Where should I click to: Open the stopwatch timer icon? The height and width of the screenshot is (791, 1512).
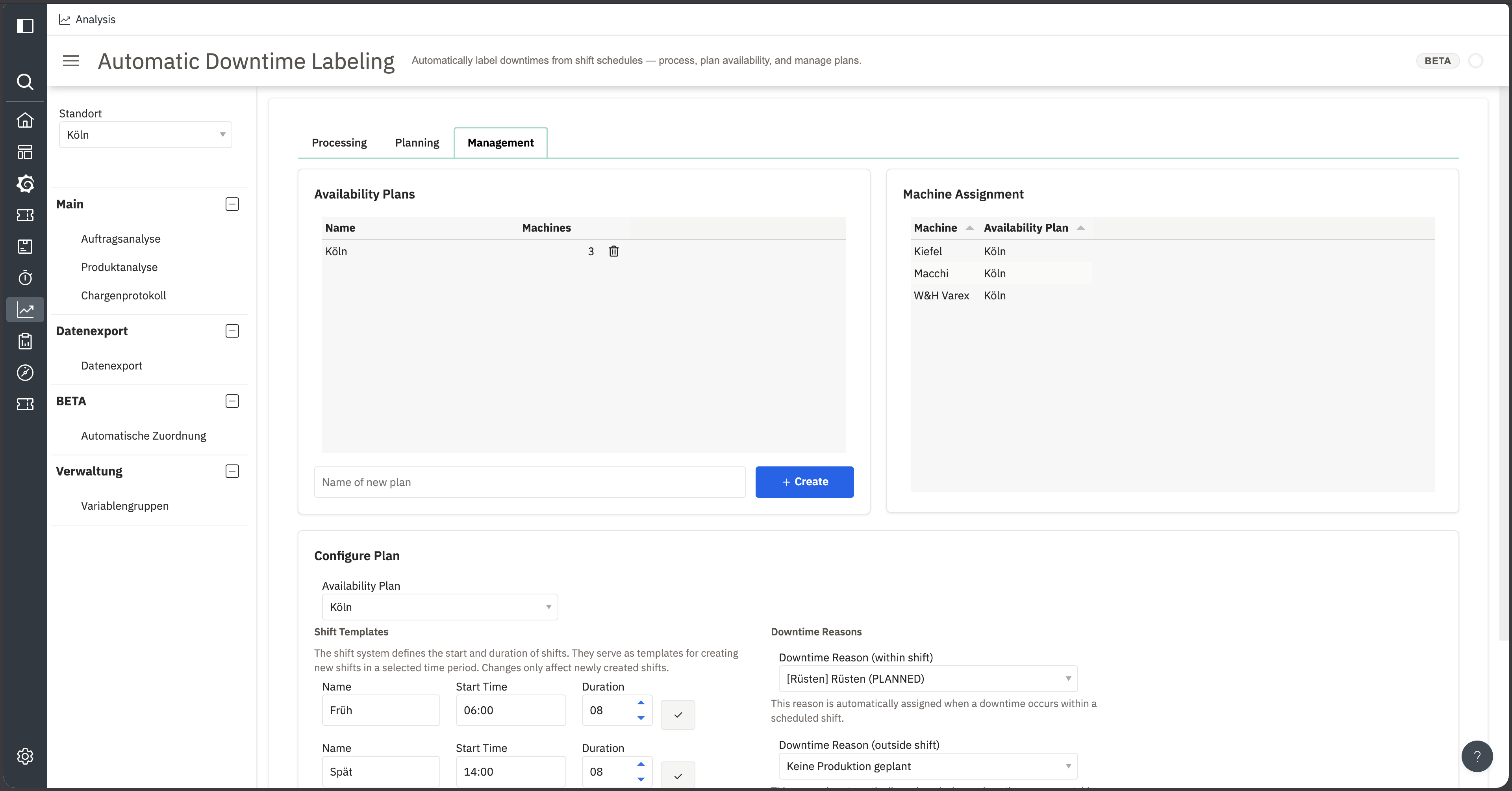pyautogui.click(x=25, y=278)
